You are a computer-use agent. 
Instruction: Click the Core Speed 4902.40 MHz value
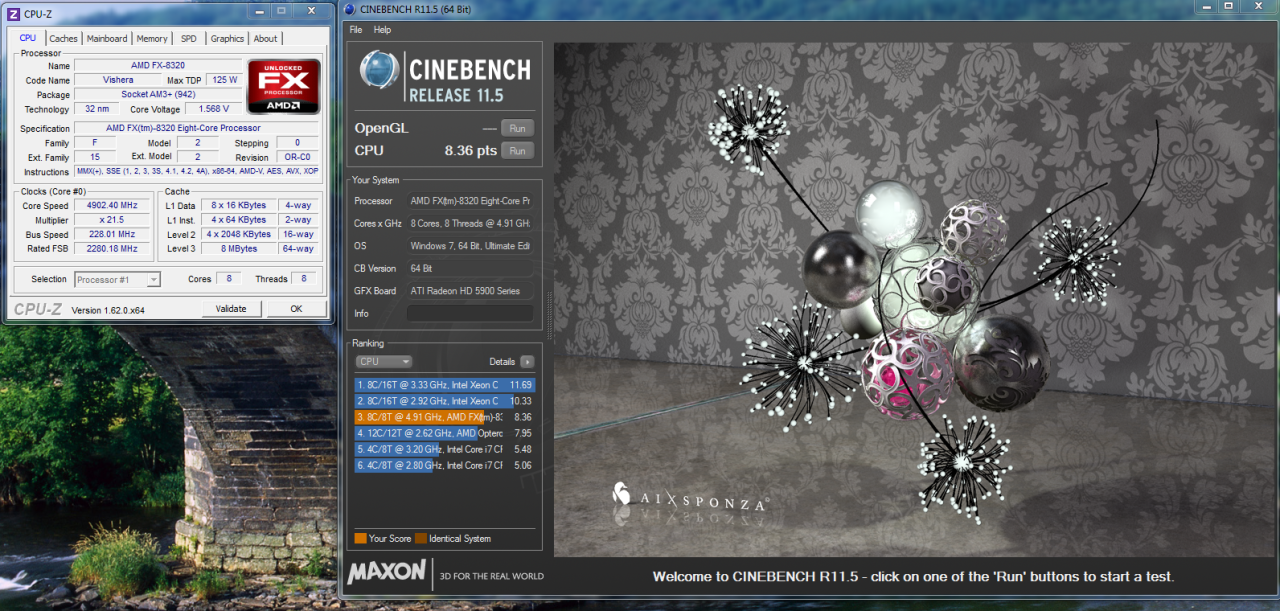[111, 205]
